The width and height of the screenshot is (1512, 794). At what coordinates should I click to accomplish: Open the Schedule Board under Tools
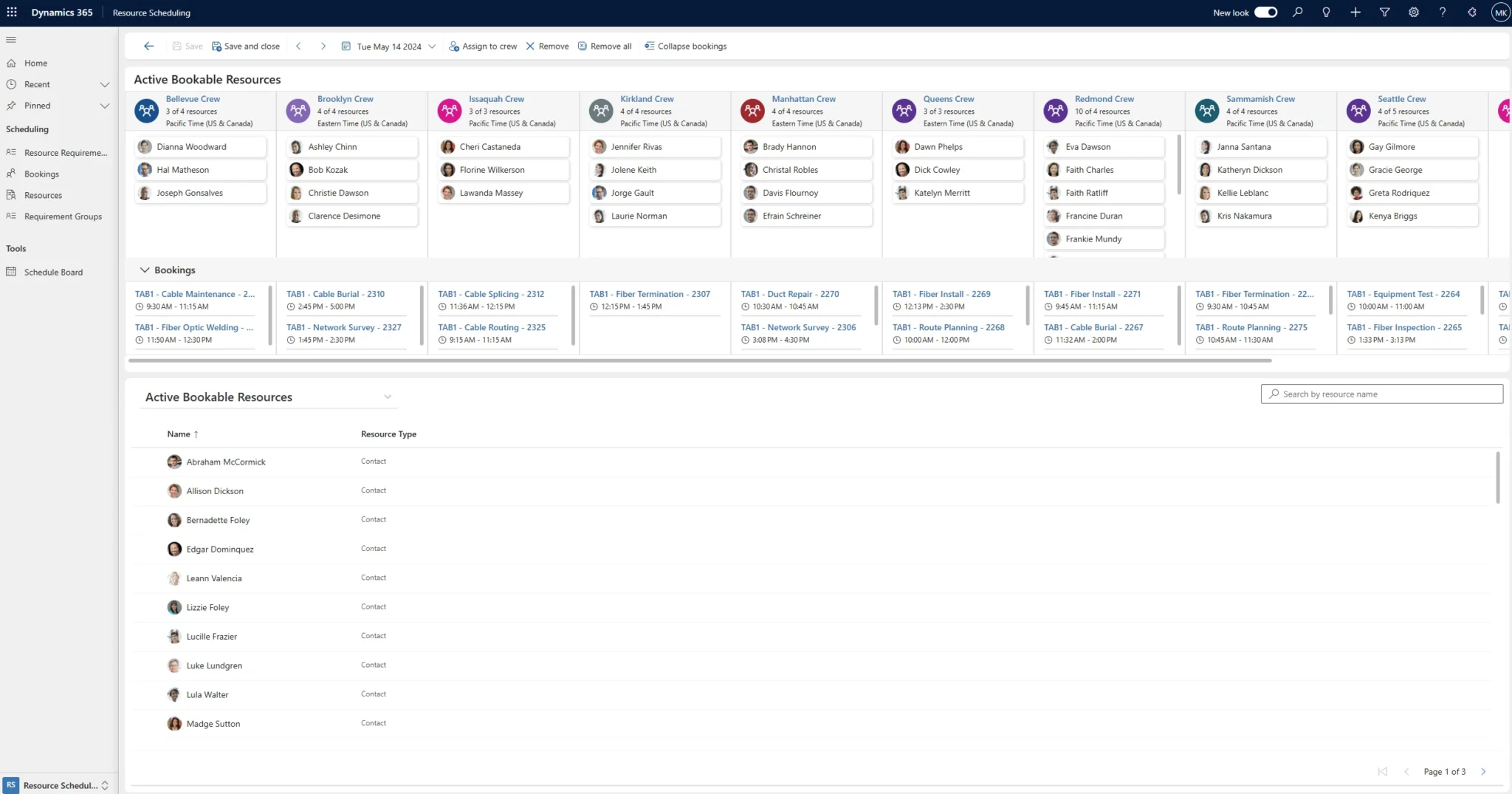point(52,272)
